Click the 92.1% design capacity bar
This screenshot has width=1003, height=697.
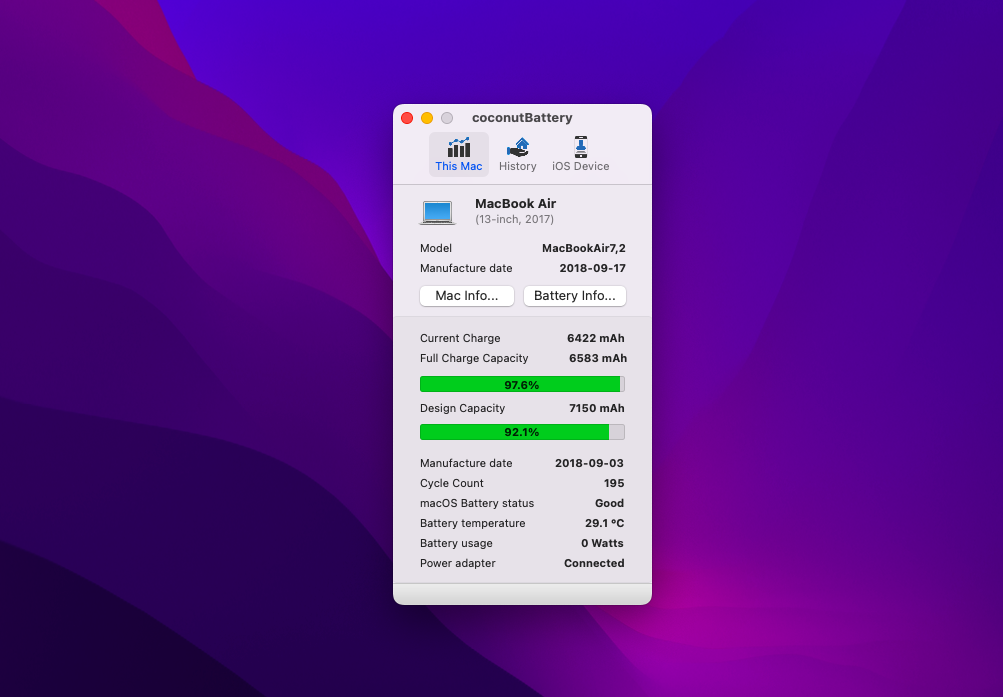pos(522,432)
